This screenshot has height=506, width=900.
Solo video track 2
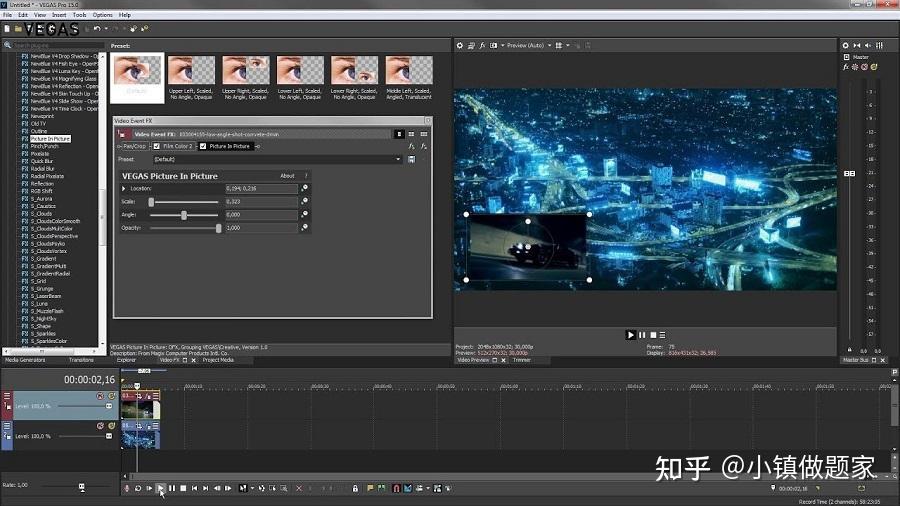(x=112, y=426)
